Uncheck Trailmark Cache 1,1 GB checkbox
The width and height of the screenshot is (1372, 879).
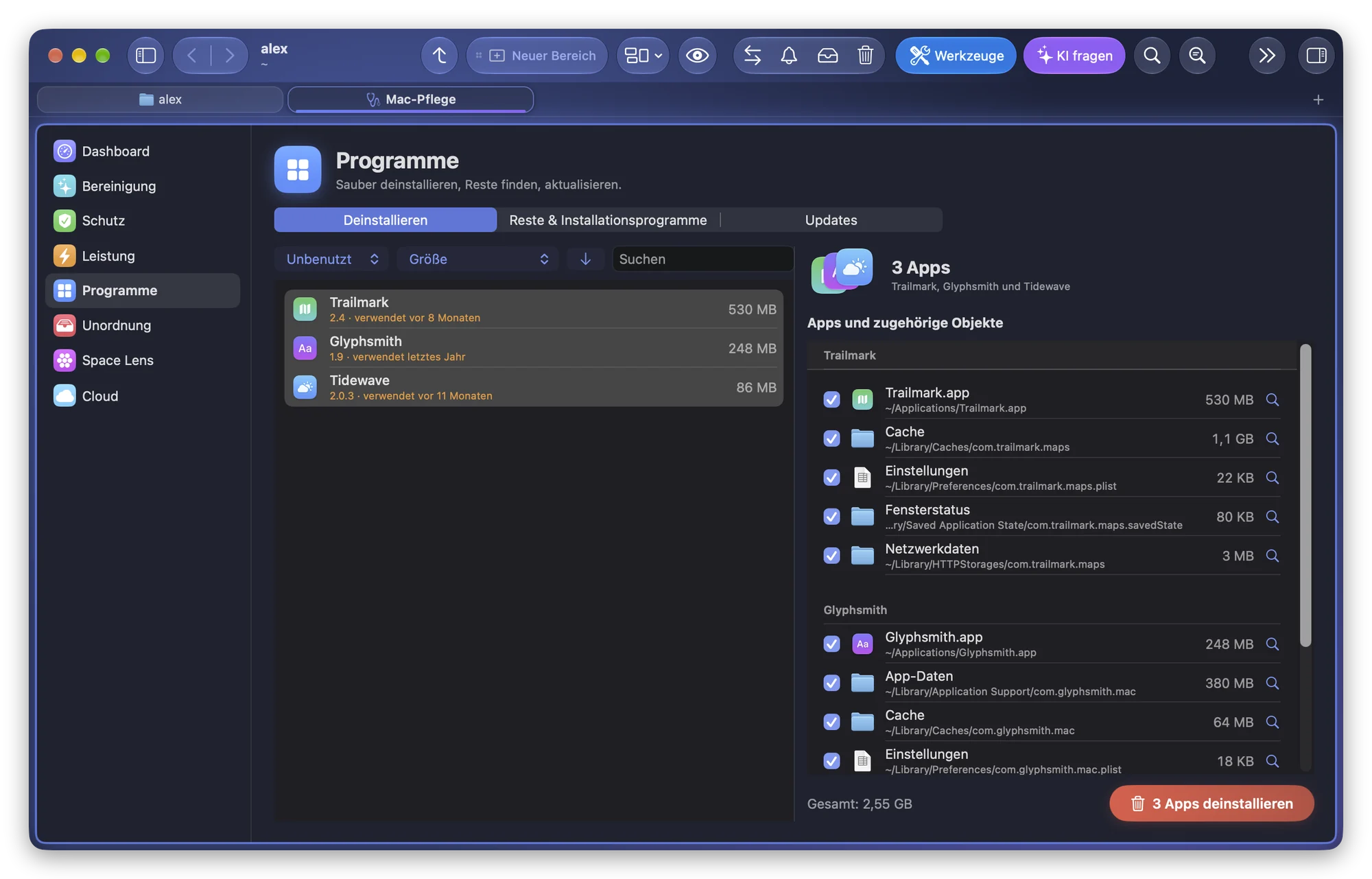[831, 438]
